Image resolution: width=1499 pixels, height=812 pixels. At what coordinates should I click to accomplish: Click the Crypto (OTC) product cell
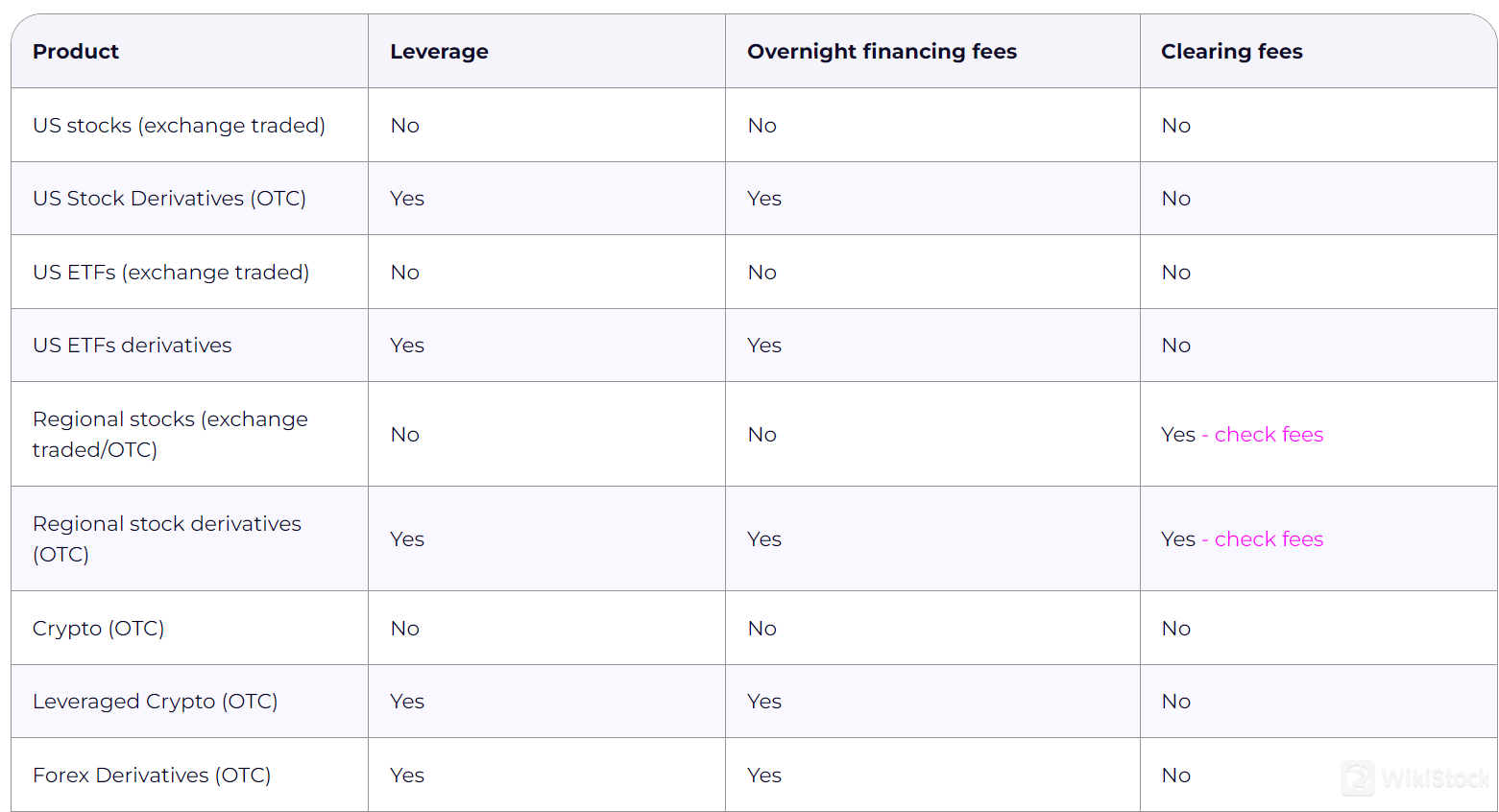pos(98,629)
